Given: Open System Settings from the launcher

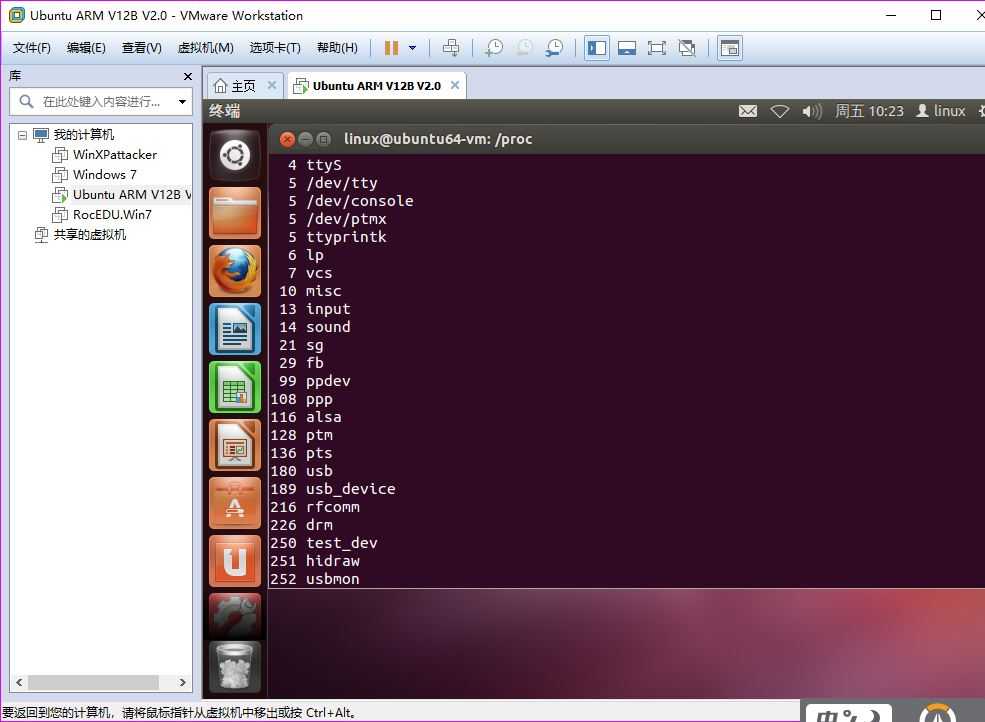Looking at the screenshot, I should pos(235,616).
